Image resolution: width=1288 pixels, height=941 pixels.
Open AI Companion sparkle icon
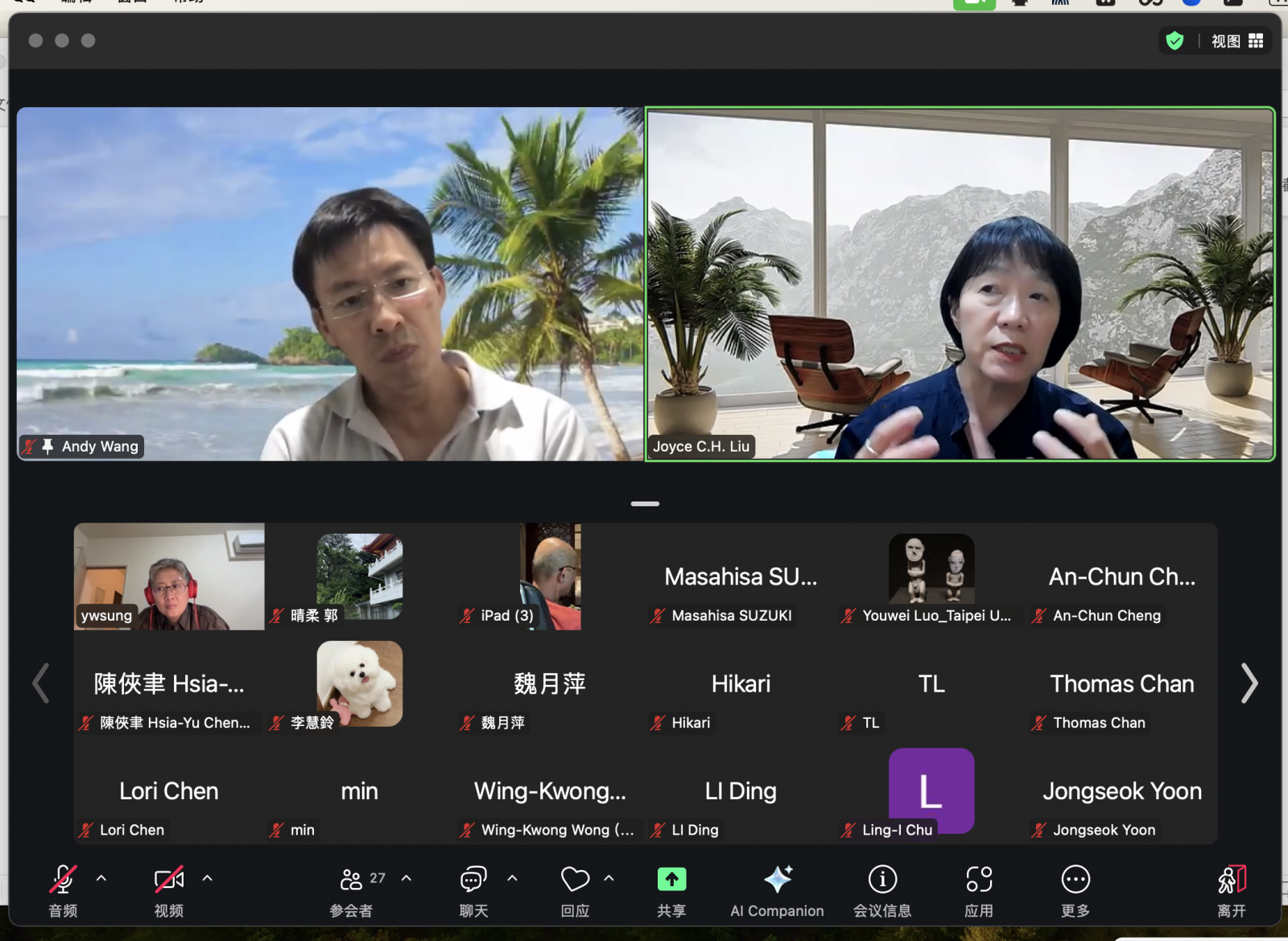[777, 881]
